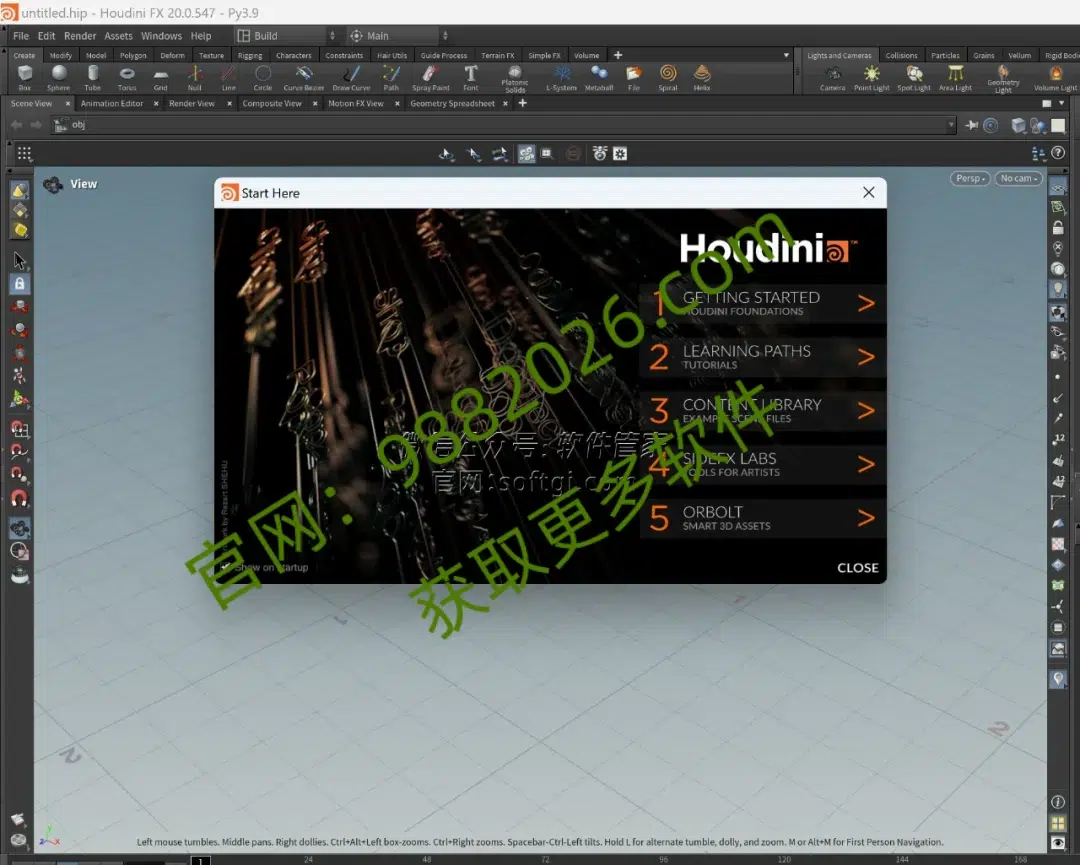
Task: Close the Render View tab
Action: coord(229,103)
